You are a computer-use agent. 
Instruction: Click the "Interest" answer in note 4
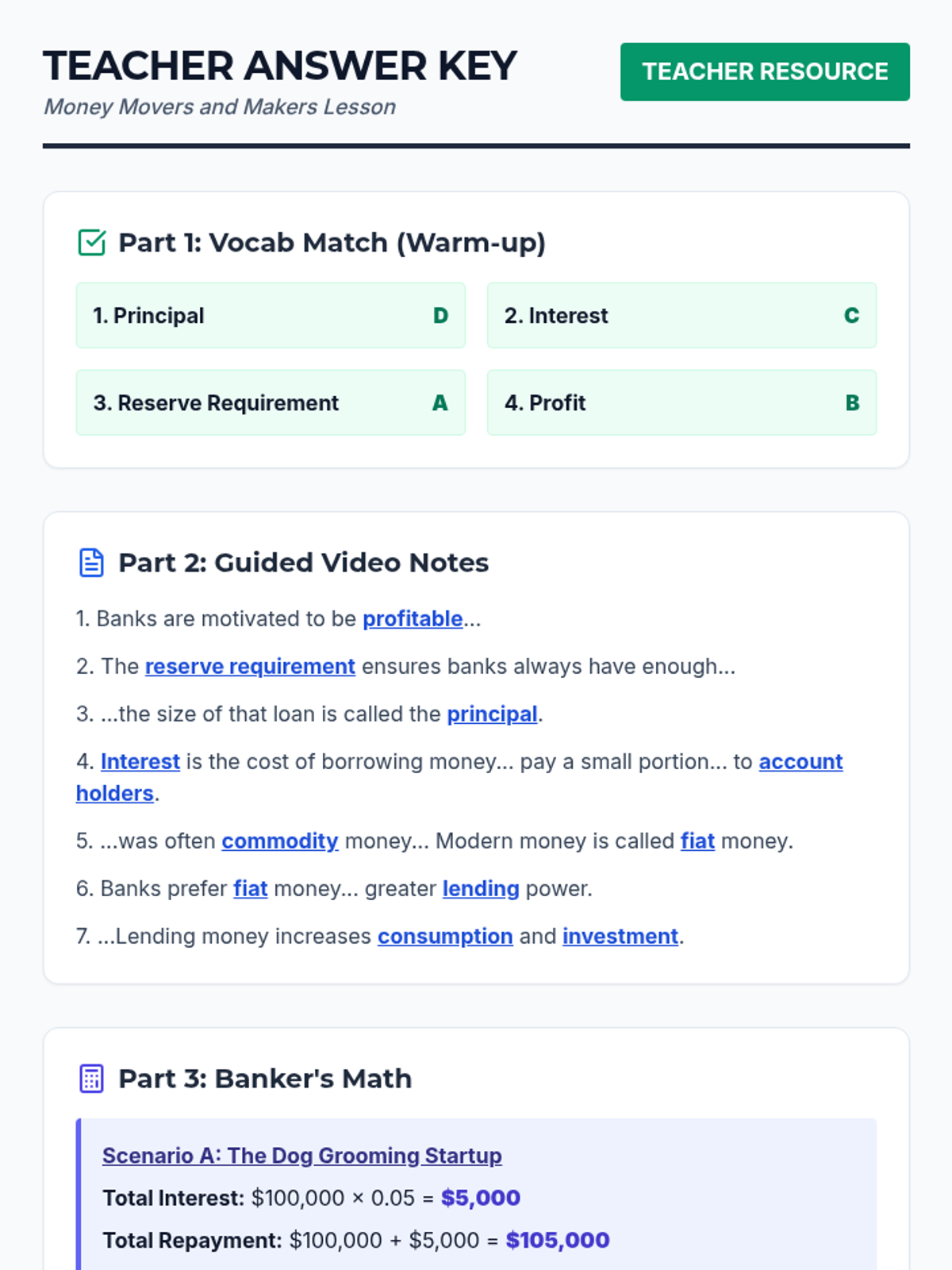tap(140, 762)
